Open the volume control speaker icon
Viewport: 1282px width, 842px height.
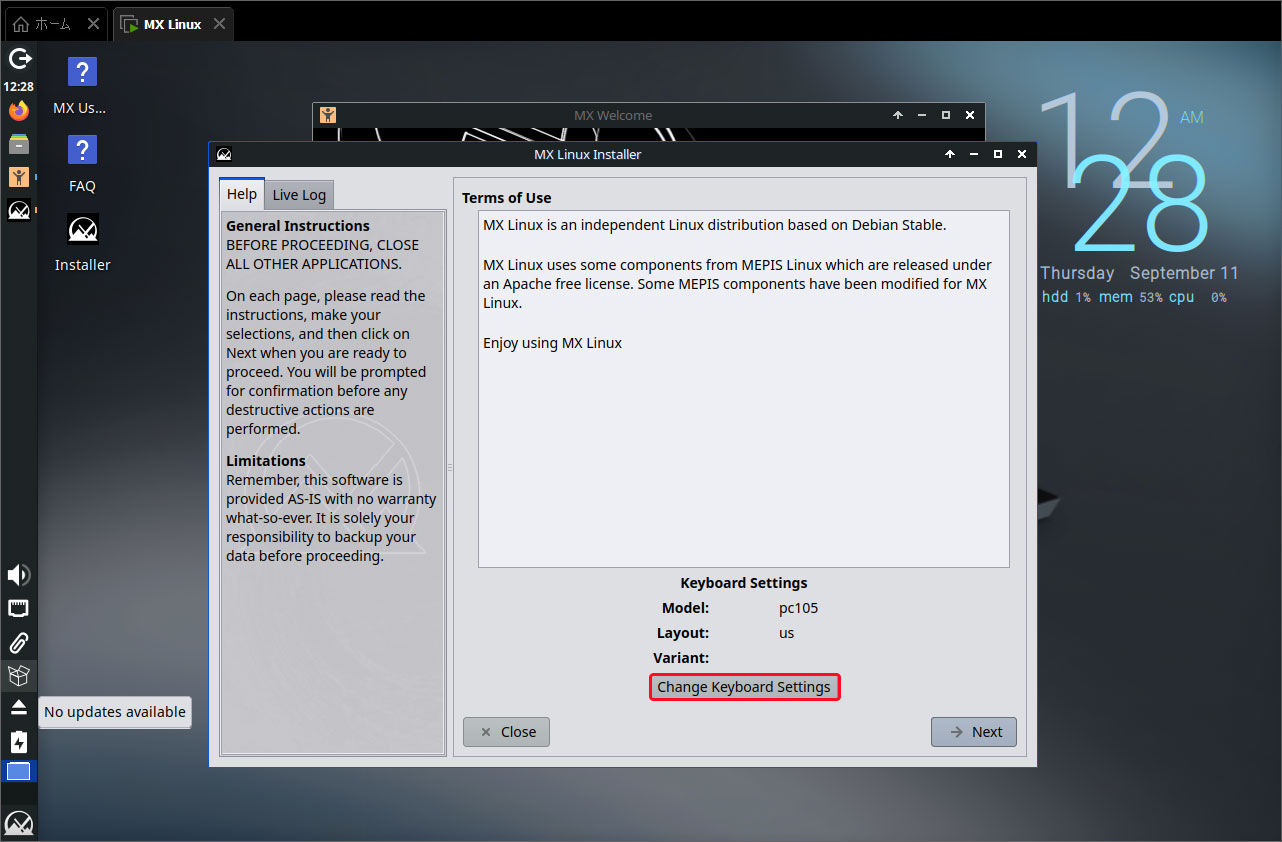tap(19, 575)
